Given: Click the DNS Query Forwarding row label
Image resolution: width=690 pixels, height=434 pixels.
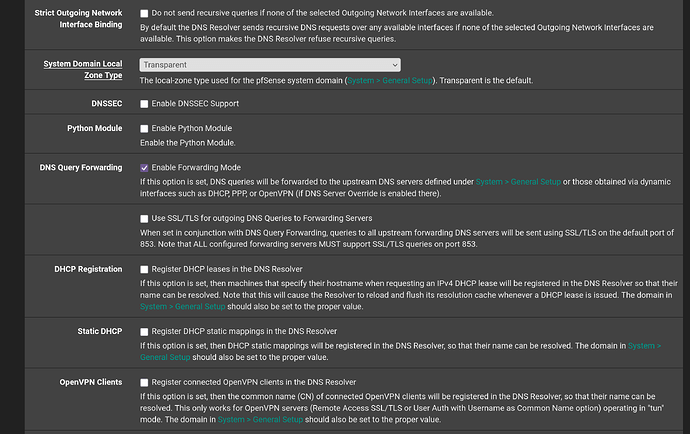Looking at the screenshot, I should click(81, 167).
